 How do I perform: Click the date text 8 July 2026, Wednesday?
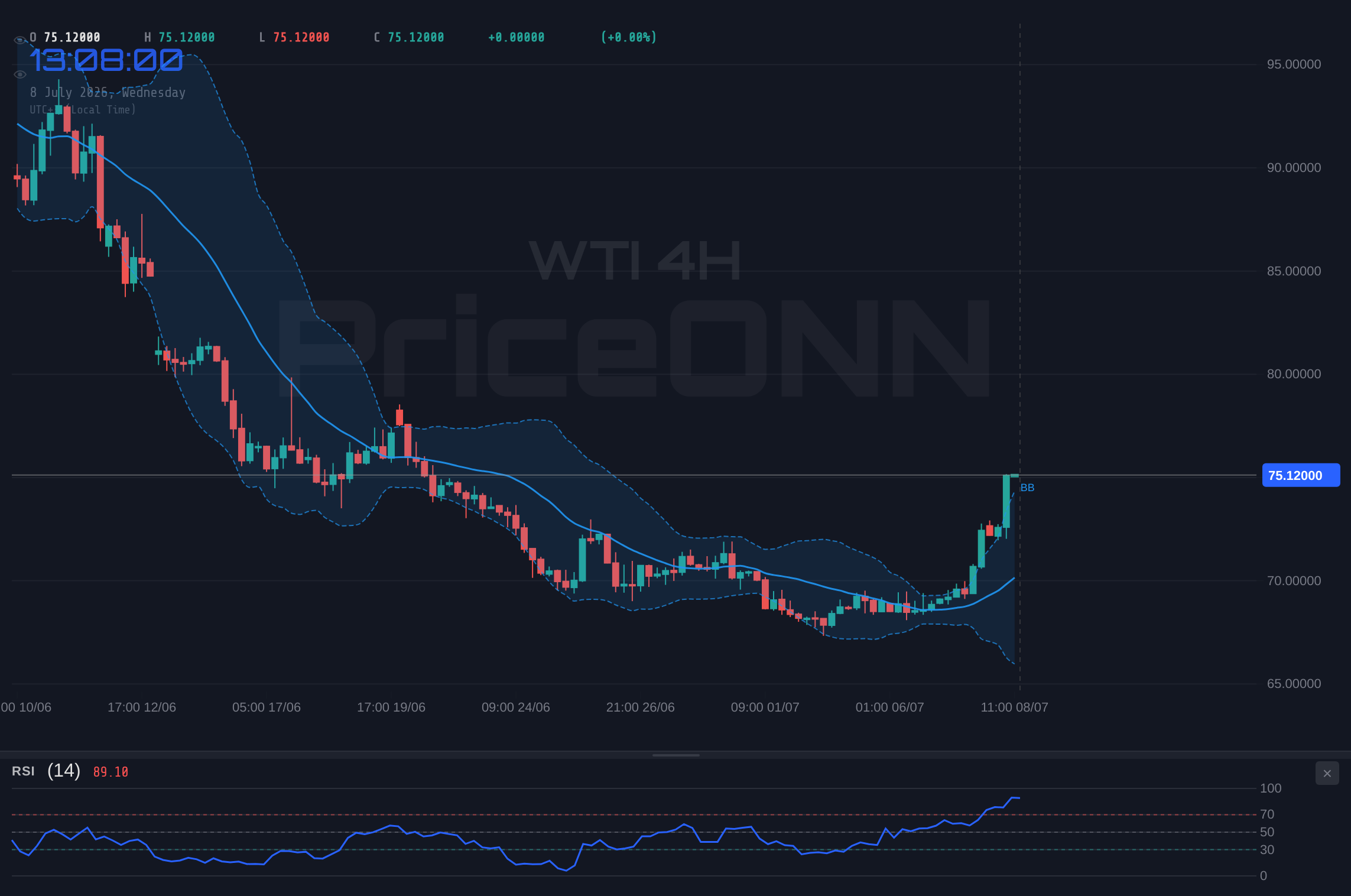coord(108,92)
